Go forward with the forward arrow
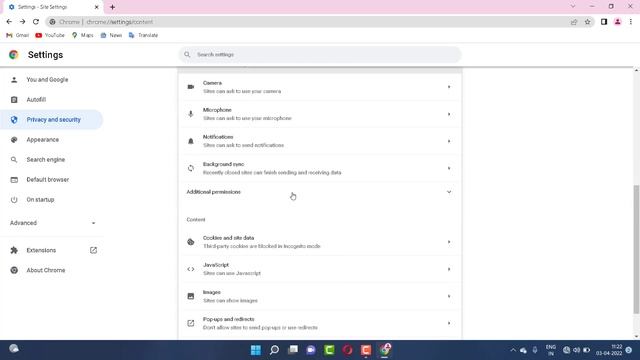 pyautogui.click(x=22, y=22)
